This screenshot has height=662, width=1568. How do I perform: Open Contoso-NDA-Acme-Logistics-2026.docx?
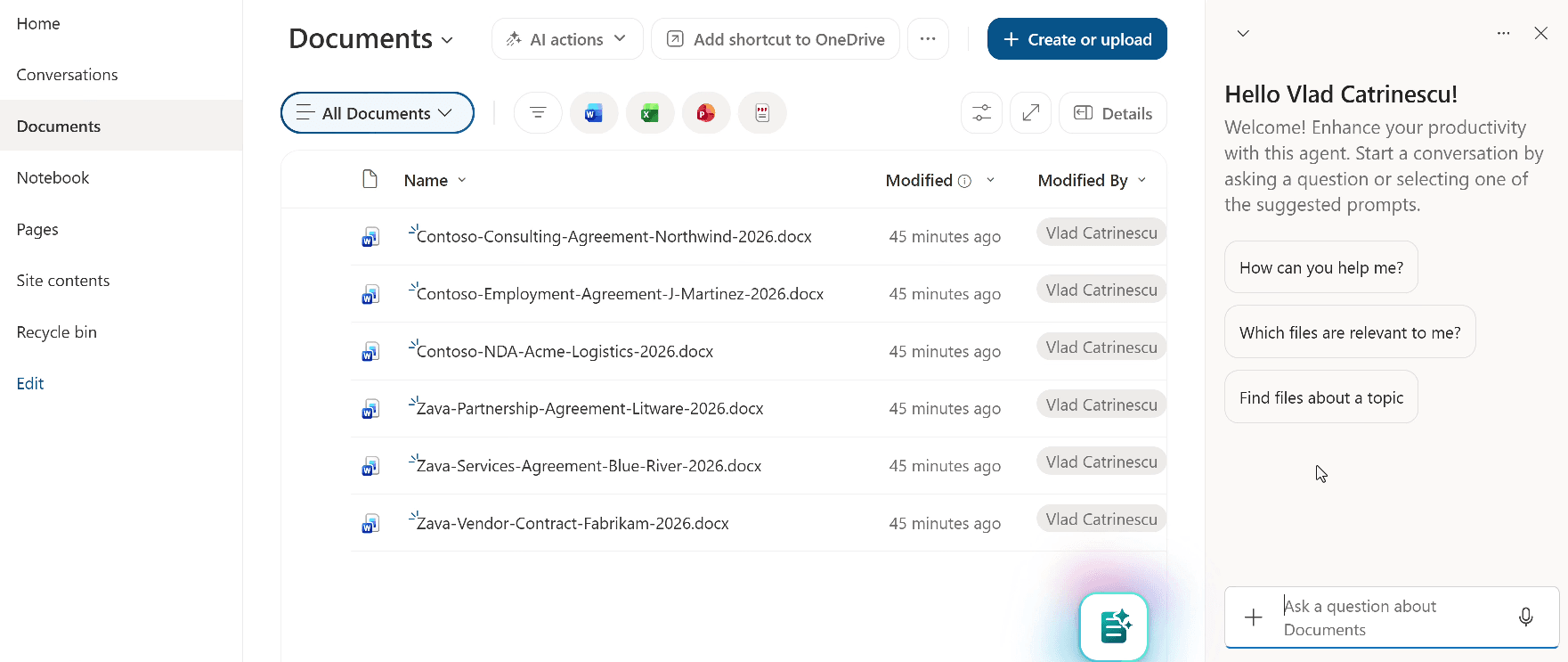[565, 352]
